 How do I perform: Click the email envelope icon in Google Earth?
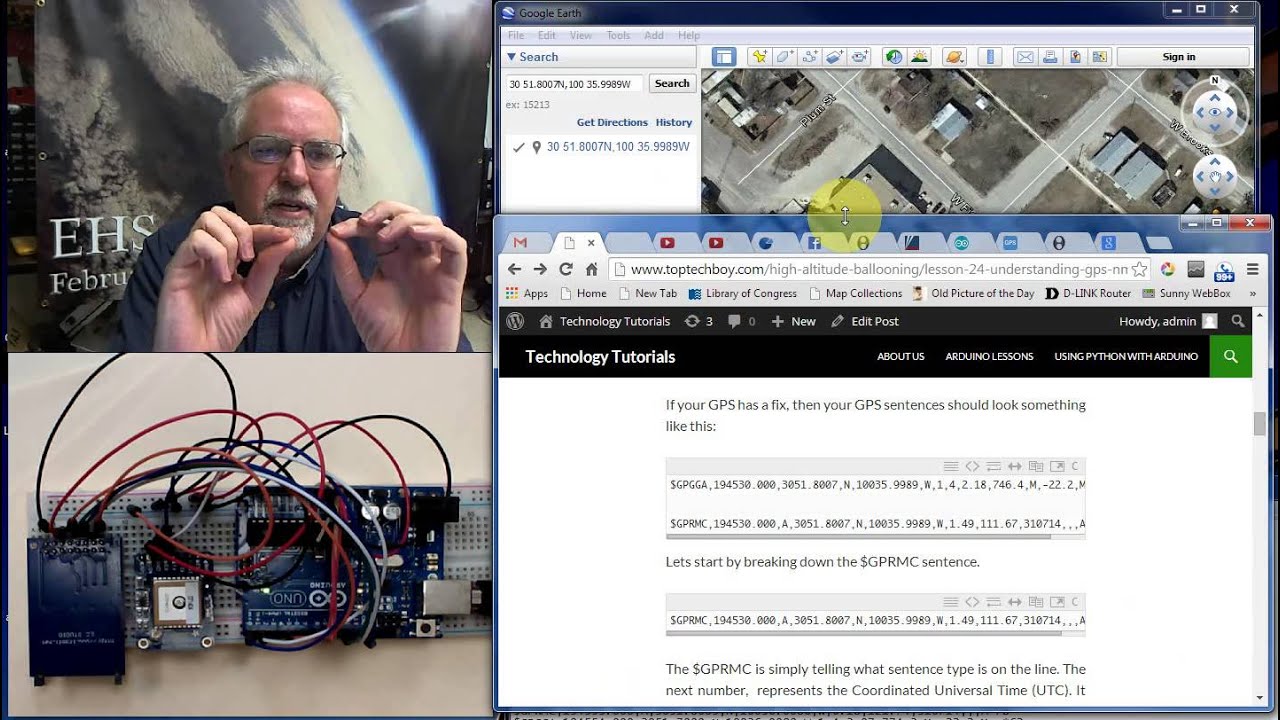[x=1025, y=57]
